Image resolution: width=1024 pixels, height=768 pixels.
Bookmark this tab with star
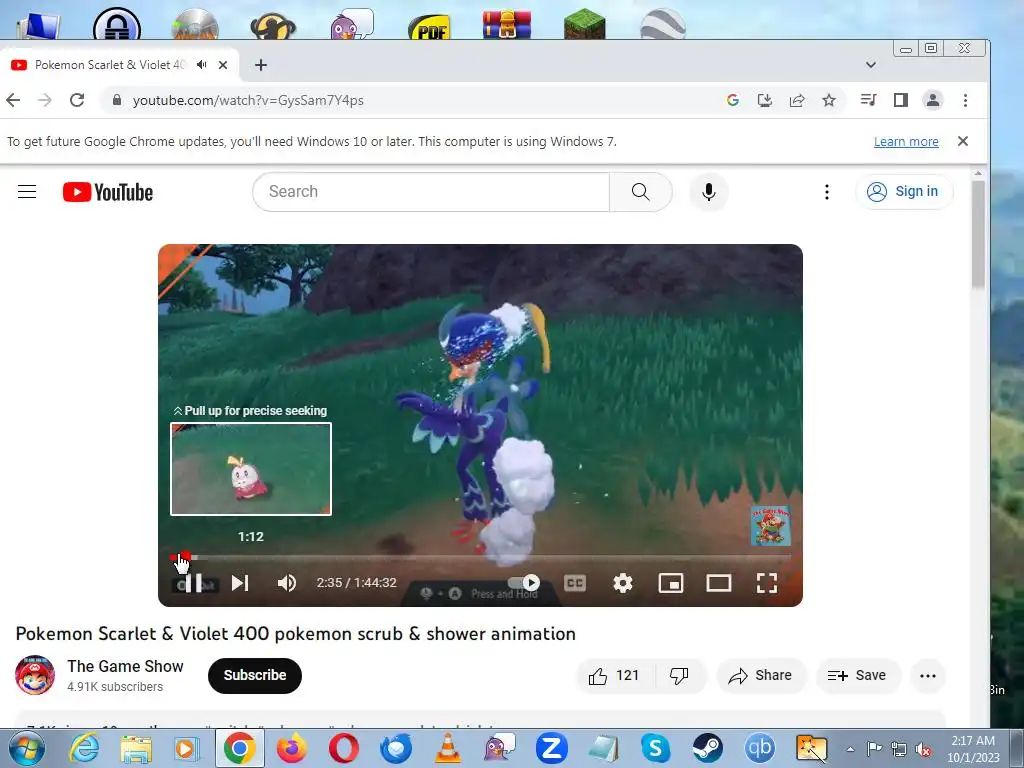tap(829, 100)
